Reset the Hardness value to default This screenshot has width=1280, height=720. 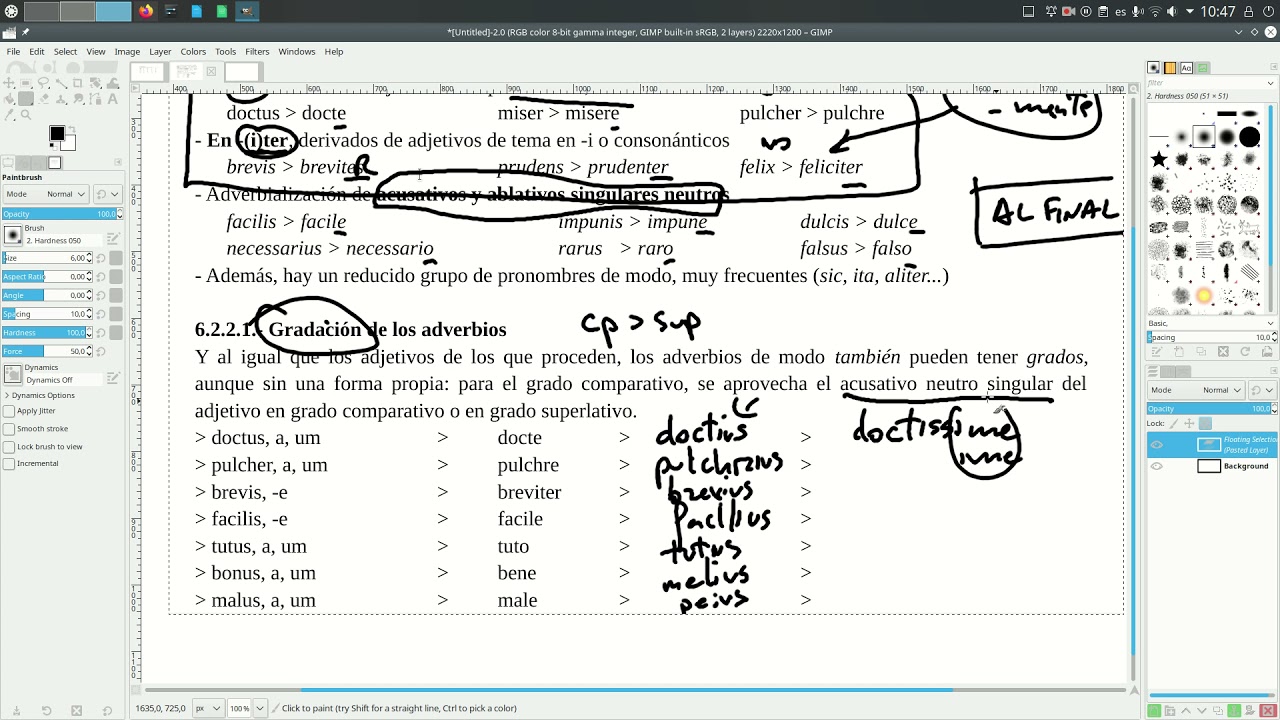101,332
